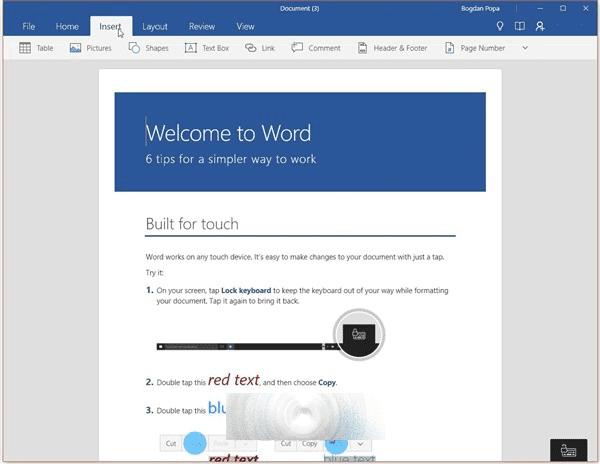The height and width of the screenshot is (464, 600).
Task: Click the Pictures icon in ribbon
Action: coord(75,48)
